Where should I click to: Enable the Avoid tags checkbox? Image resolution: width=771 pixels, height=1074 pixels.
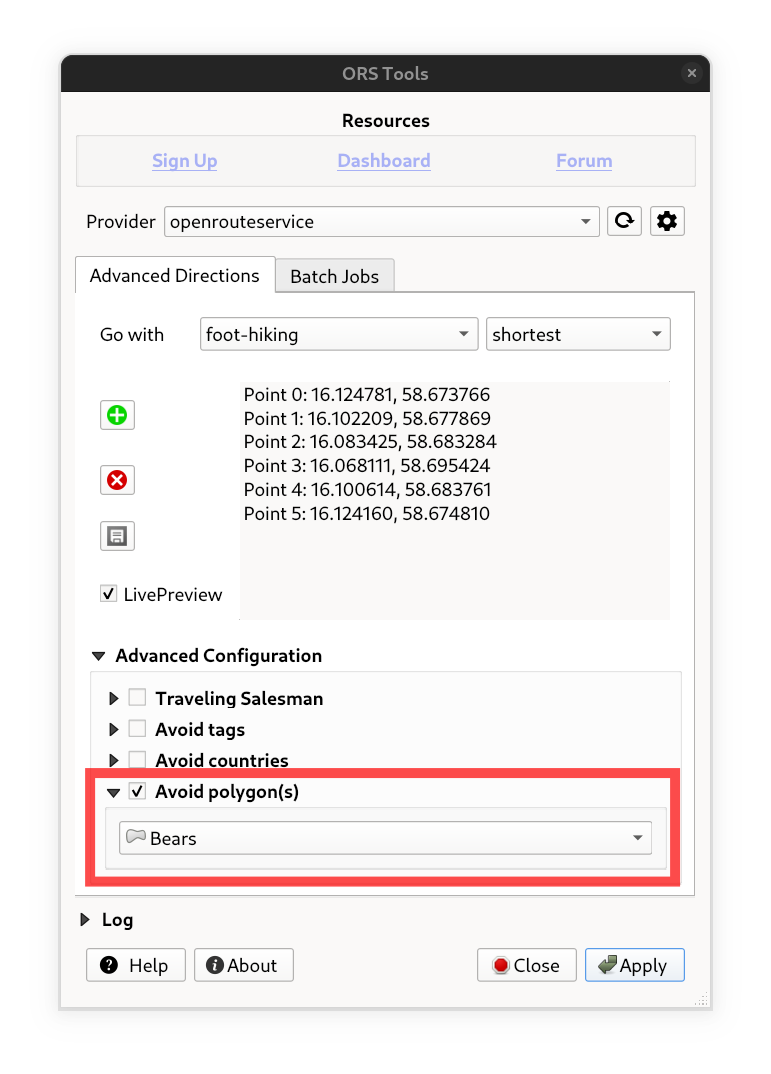pyautogui.click(x=137, y=730)
